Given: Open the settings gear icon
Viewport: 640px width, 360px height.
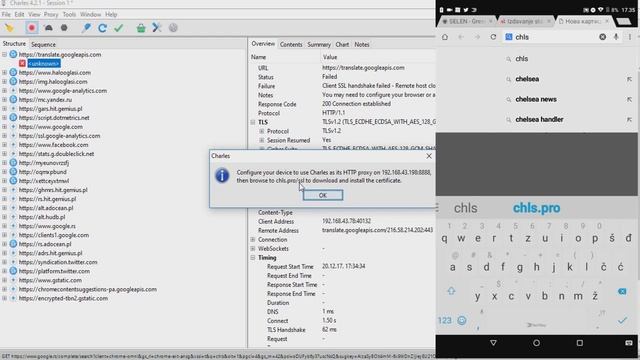Looking at the screenshot, I should [x=173, y=28].
